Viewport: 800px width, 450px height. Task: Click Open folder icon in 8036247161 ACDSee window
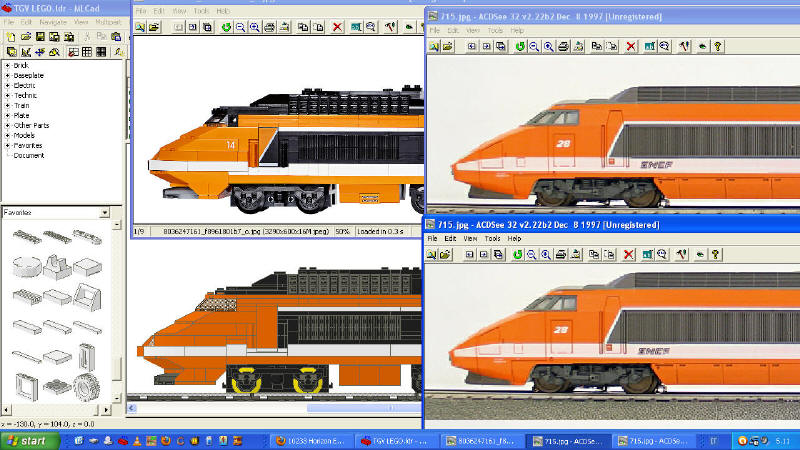pyautogui.click(x=154, y=27)
